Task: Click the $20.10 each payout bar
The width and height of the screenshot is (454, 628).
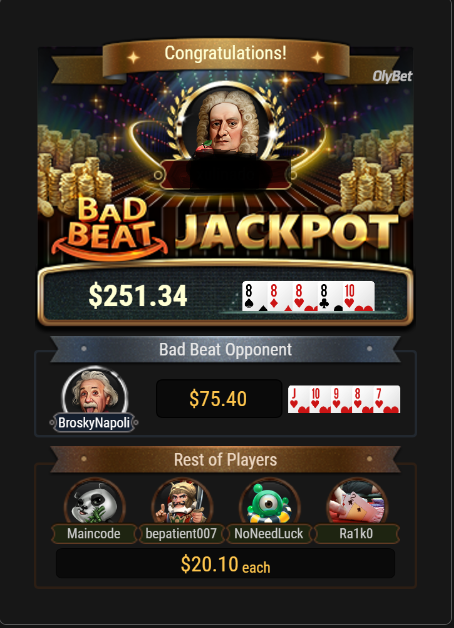Action: (x=225, y=564)
